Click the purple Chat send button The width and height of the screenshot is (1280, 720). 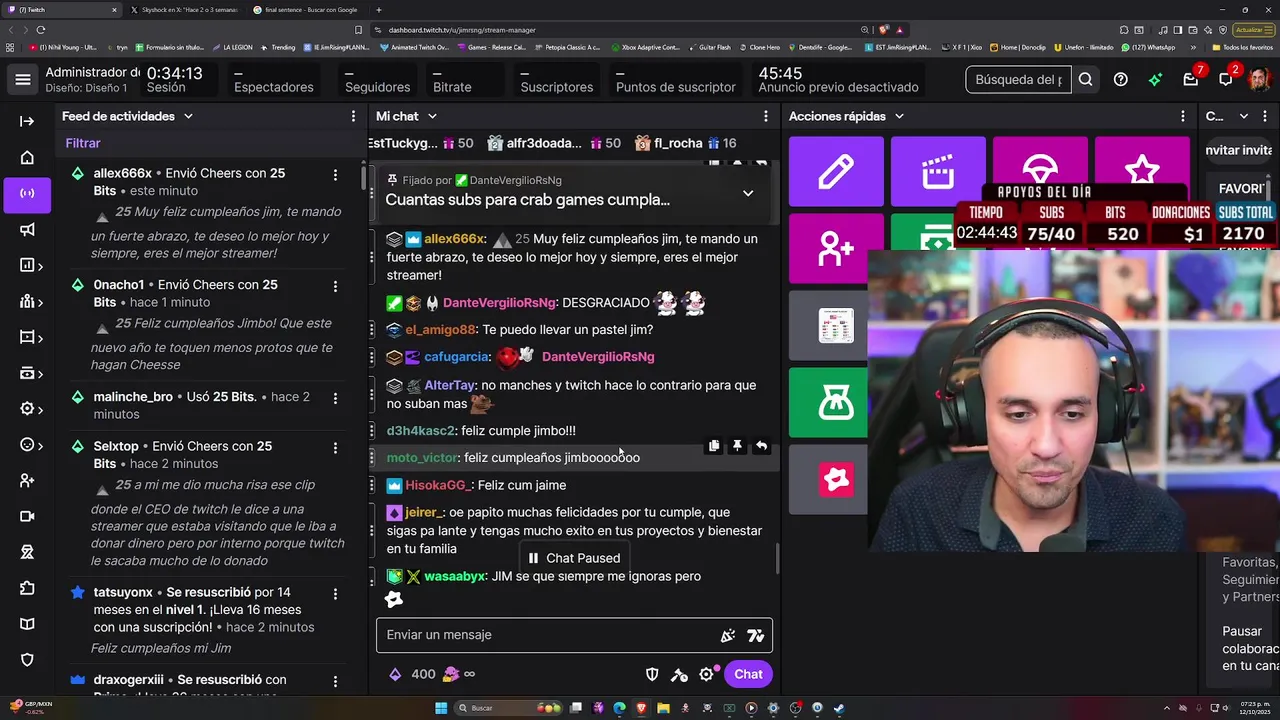(748, 675)
